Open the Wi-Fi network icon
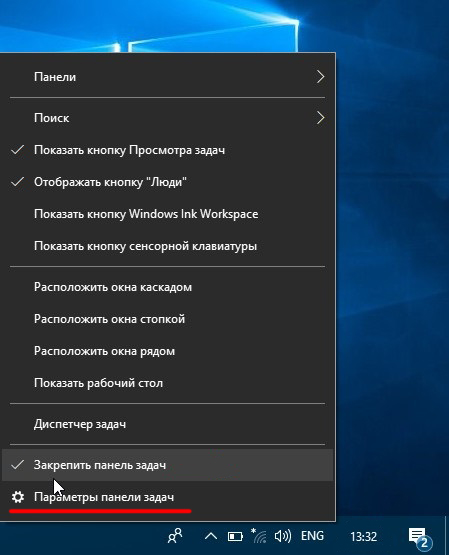 click(259, 536)
